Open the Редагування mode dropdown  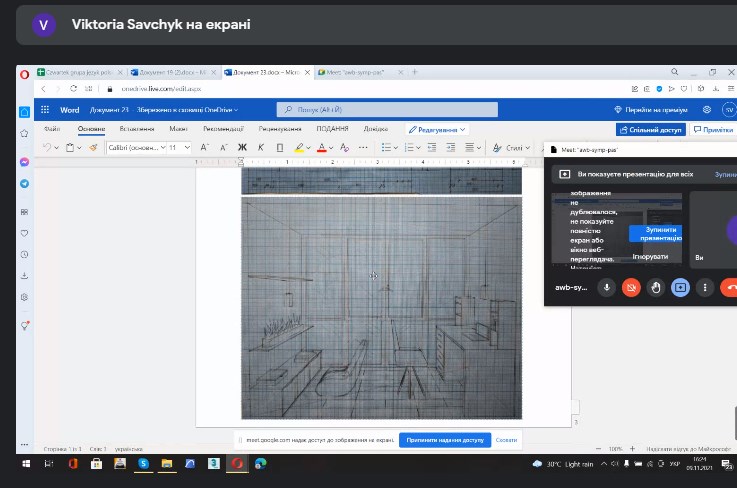(x=437, y=129)
